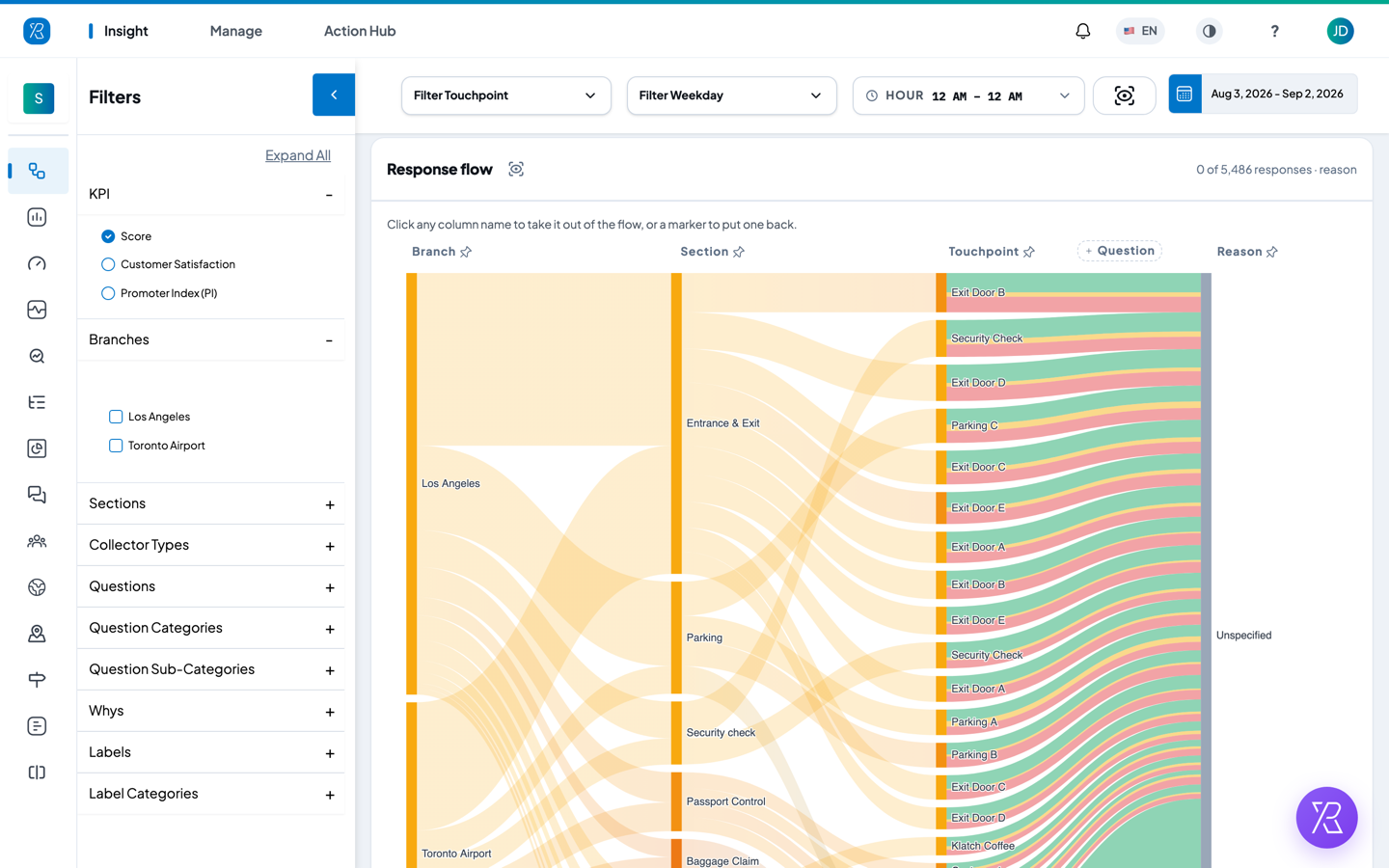1389x868 pixels.
Task: Click the app logo in top-left corner
Action: [37, 31]
